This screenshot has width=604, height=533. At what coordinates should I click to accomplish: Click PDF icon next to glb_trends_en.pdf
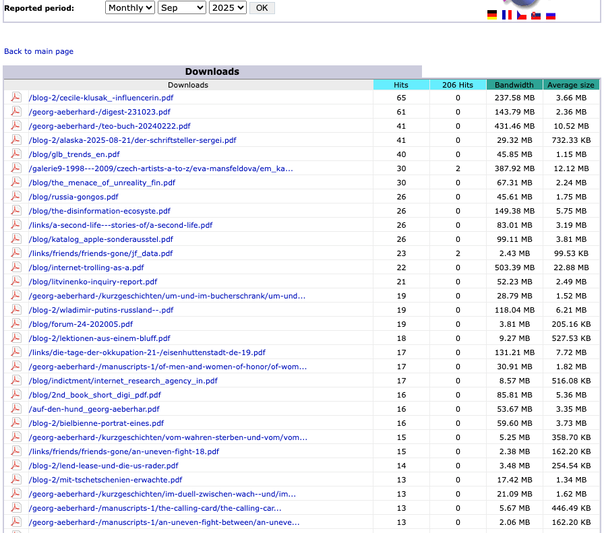[16, 155]
